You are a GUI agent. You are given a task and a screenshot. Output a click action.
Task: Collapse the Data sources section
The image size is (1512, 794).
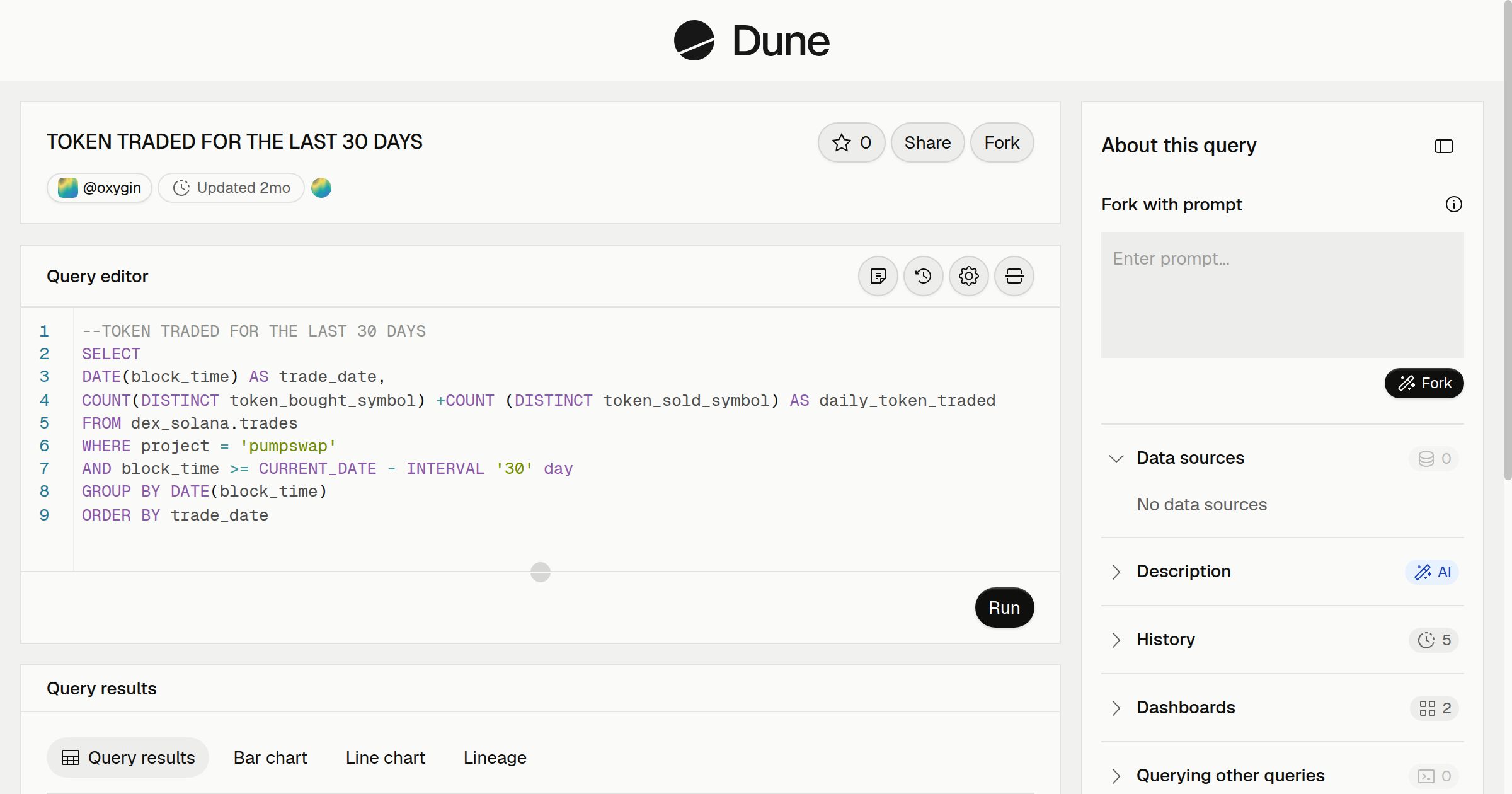pos(1116,458)
